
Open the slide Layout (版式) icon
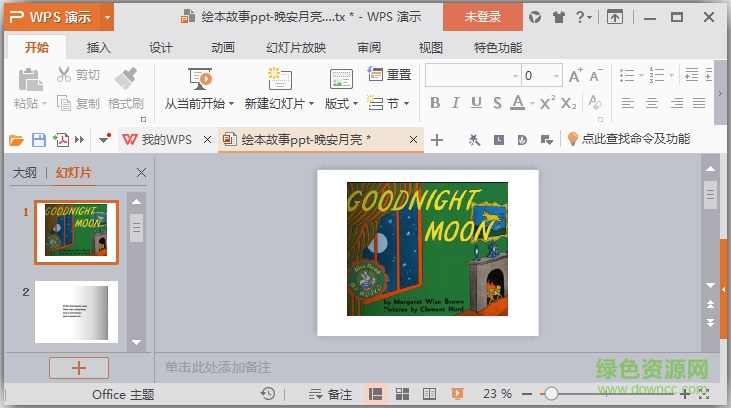click(x=341, y=79)
